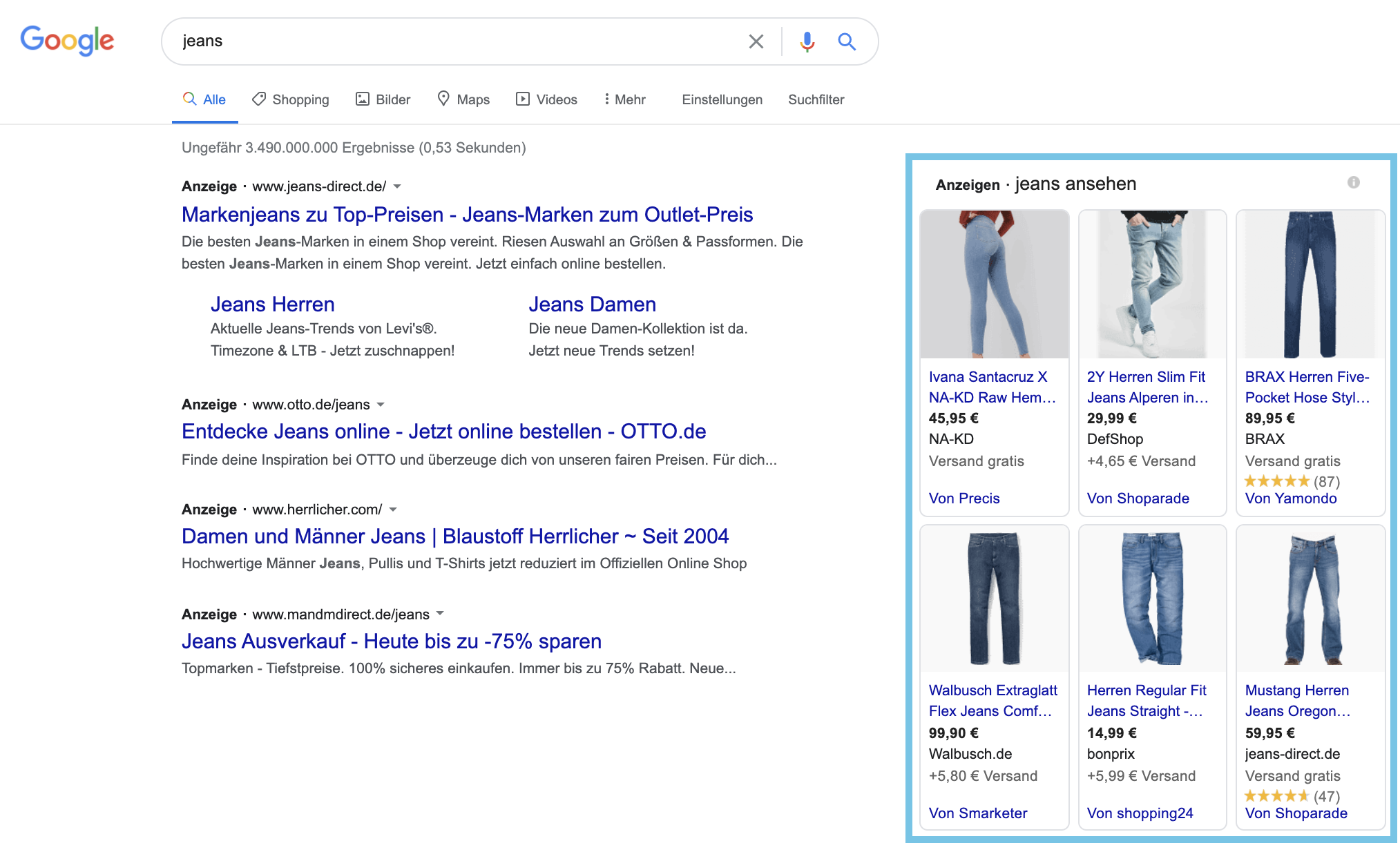
Task: Expand the arrow next to www.jeans-direct.de/
Action: coord(397,186)
